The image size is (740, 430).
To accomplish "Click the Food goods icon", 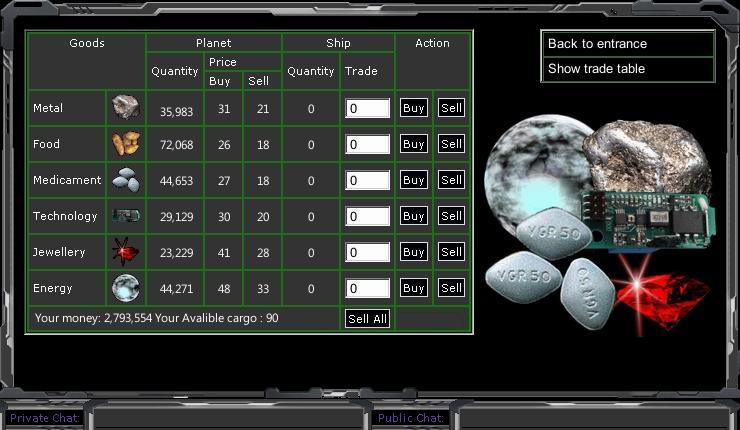I will pyautogui.click(x=126, y=144).
